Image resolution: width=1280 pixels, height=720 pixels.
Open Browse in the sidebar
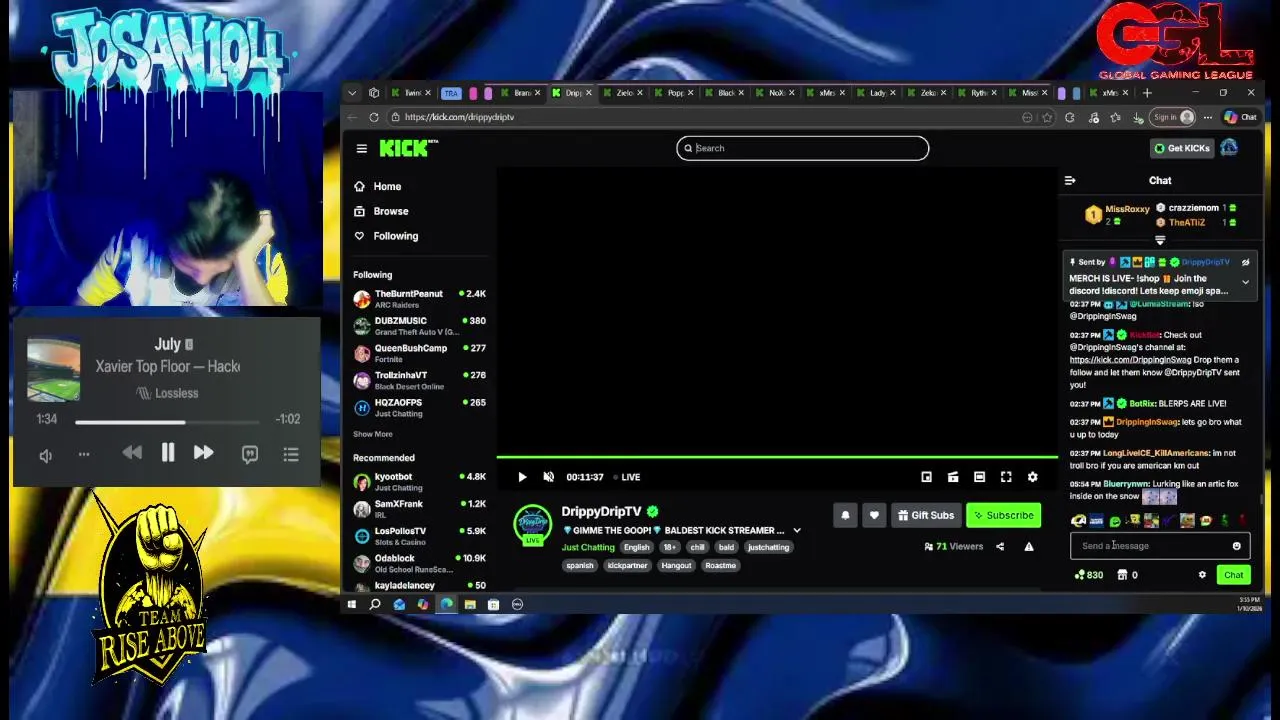(x=381, y=211)
